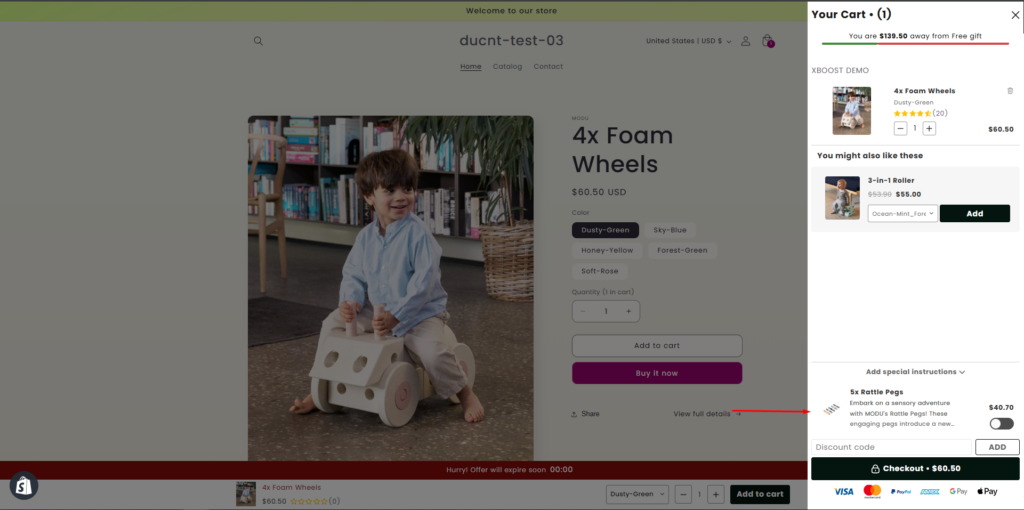The height and width of the screenshot is (510, 1024).
Task: Open the account profile icon
Action: [x=745, y=41]
